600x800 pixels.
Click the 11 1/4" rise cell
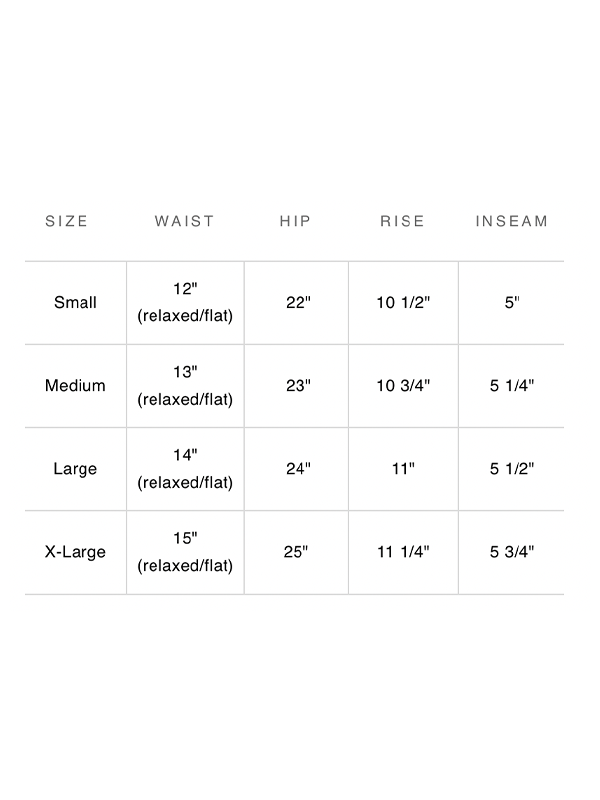403,552
